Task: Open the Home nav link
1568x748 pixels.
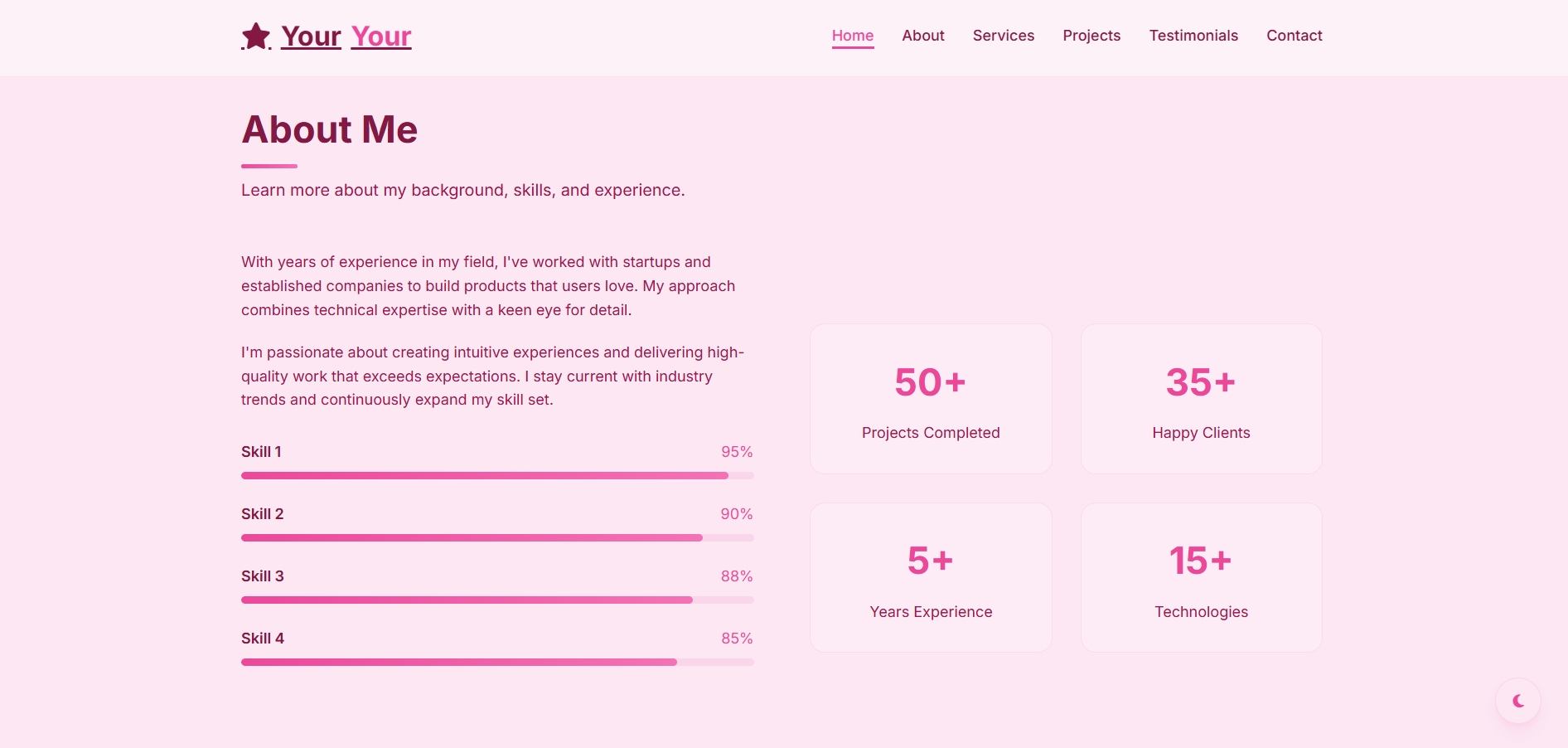Action: click(853, 36)
